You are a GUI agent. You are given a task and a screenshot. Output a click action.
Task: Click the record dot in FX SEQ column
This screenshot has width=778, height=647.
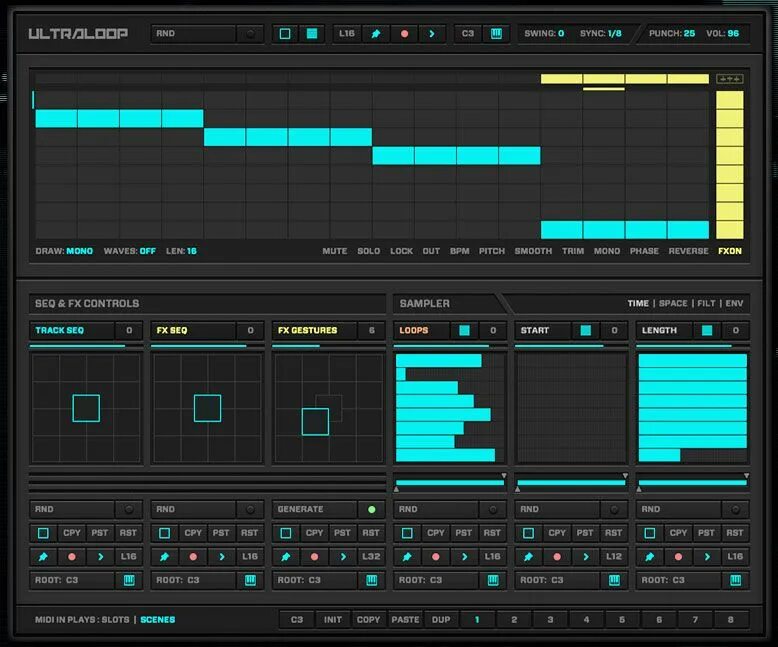(193, 557)
